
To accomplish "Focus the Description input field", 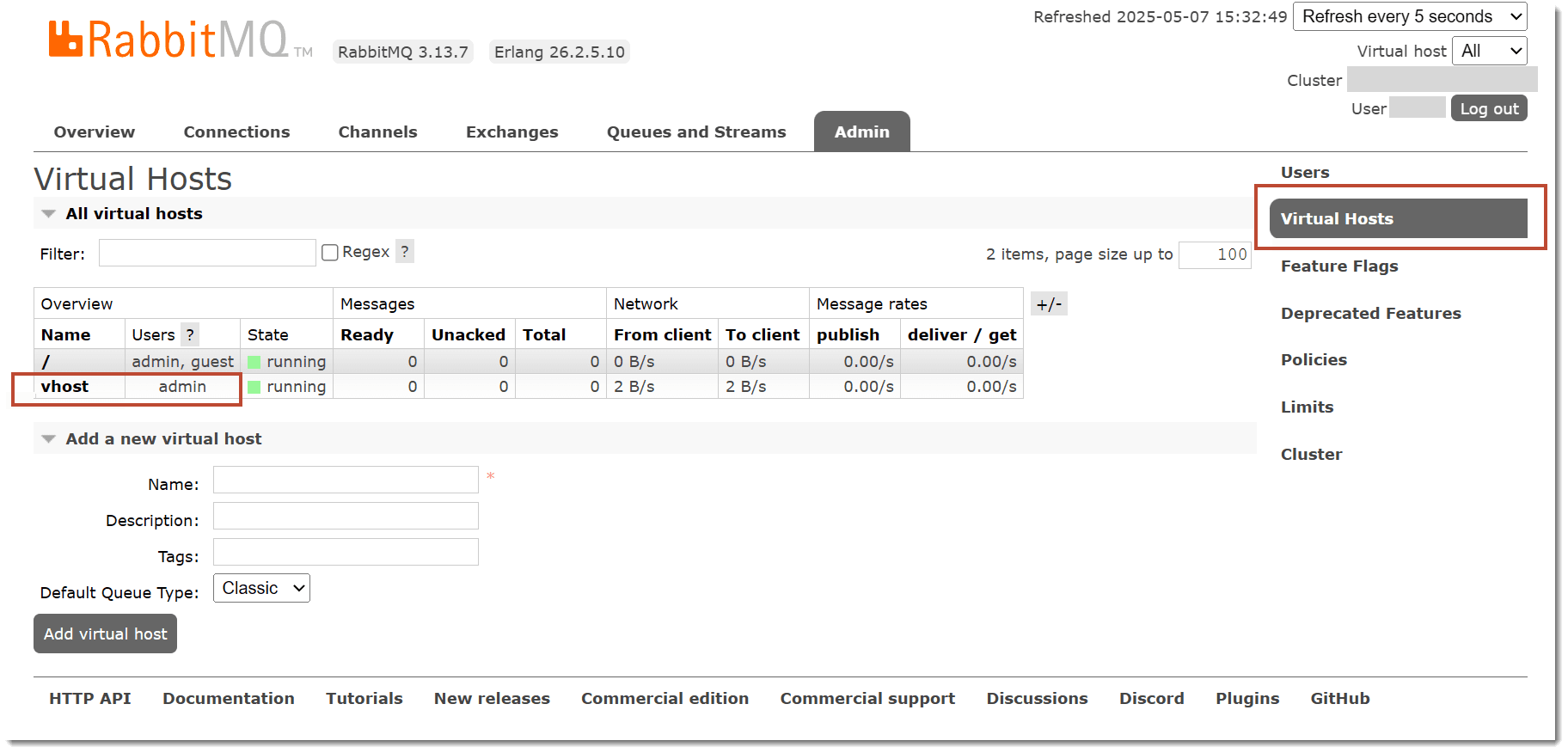I will [346, 516].
